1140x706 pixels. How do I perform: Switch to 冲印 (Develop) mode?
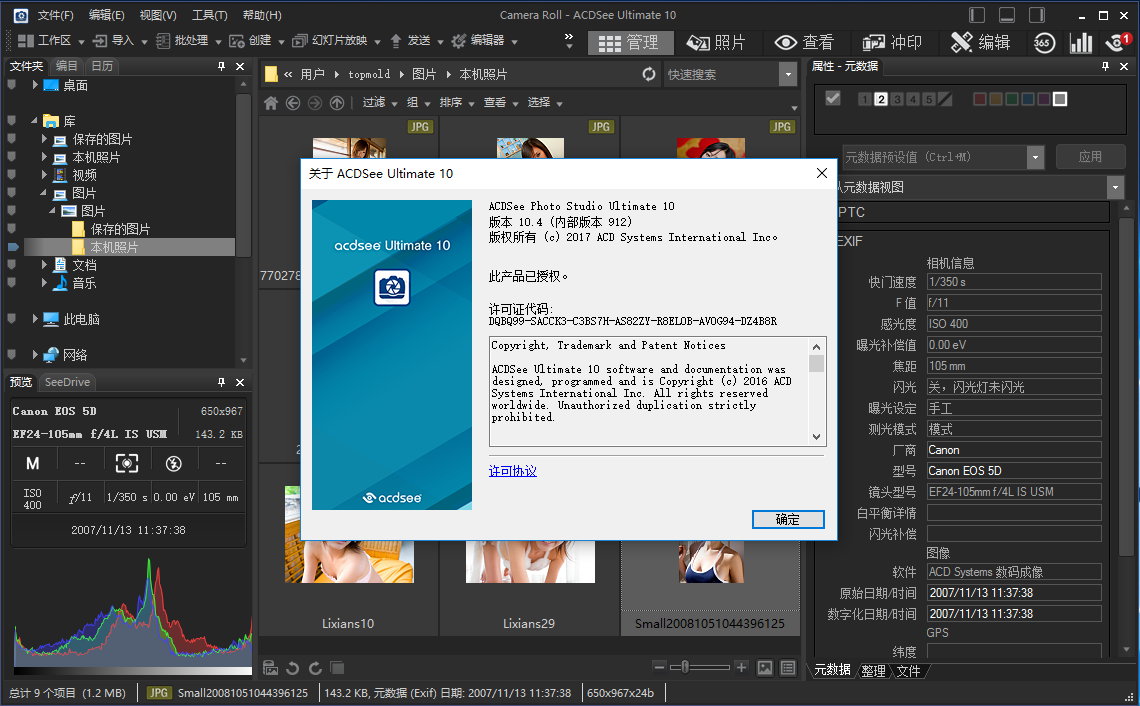[x=892, y=43]
